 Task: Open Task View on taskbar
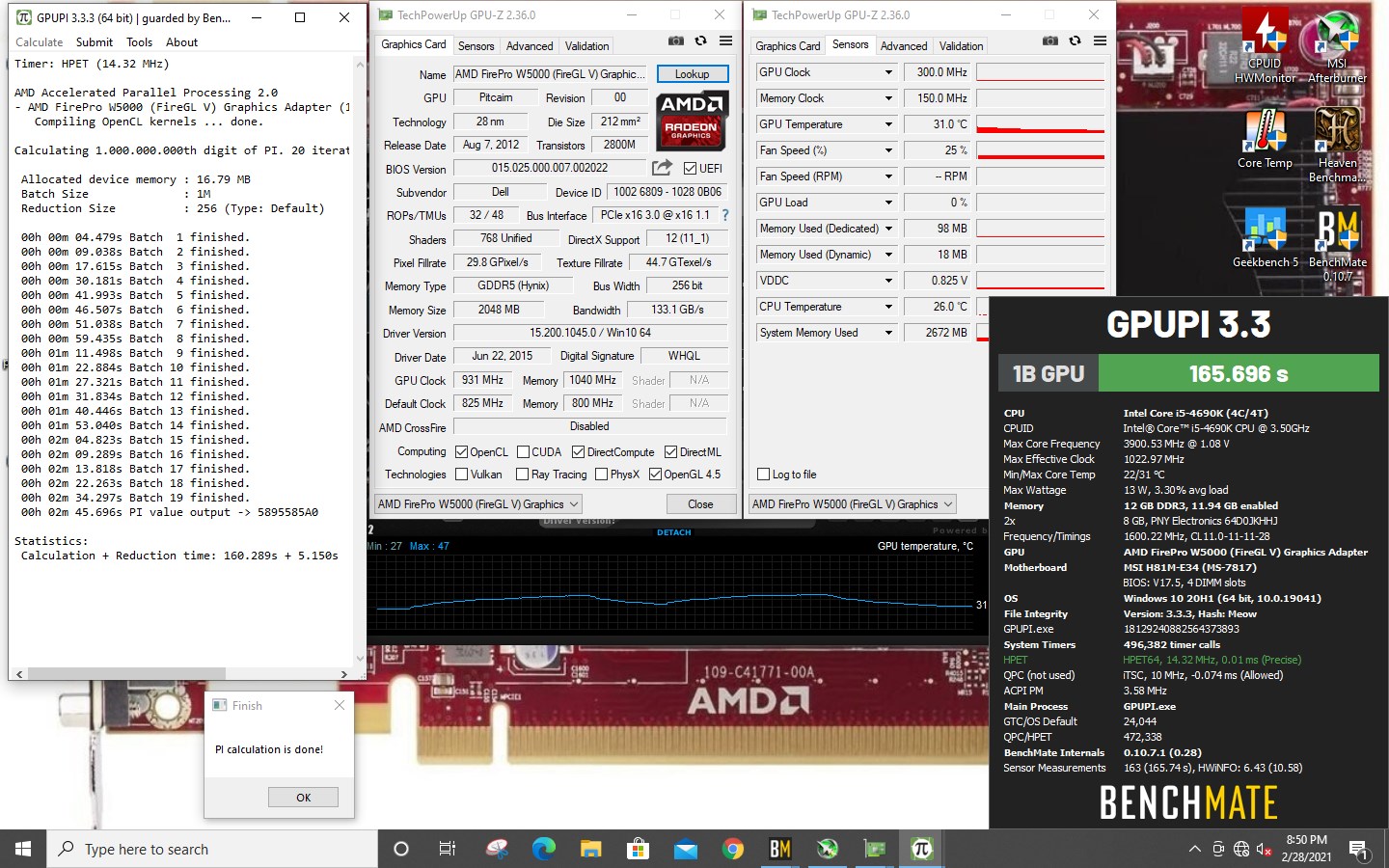[448, 849]
